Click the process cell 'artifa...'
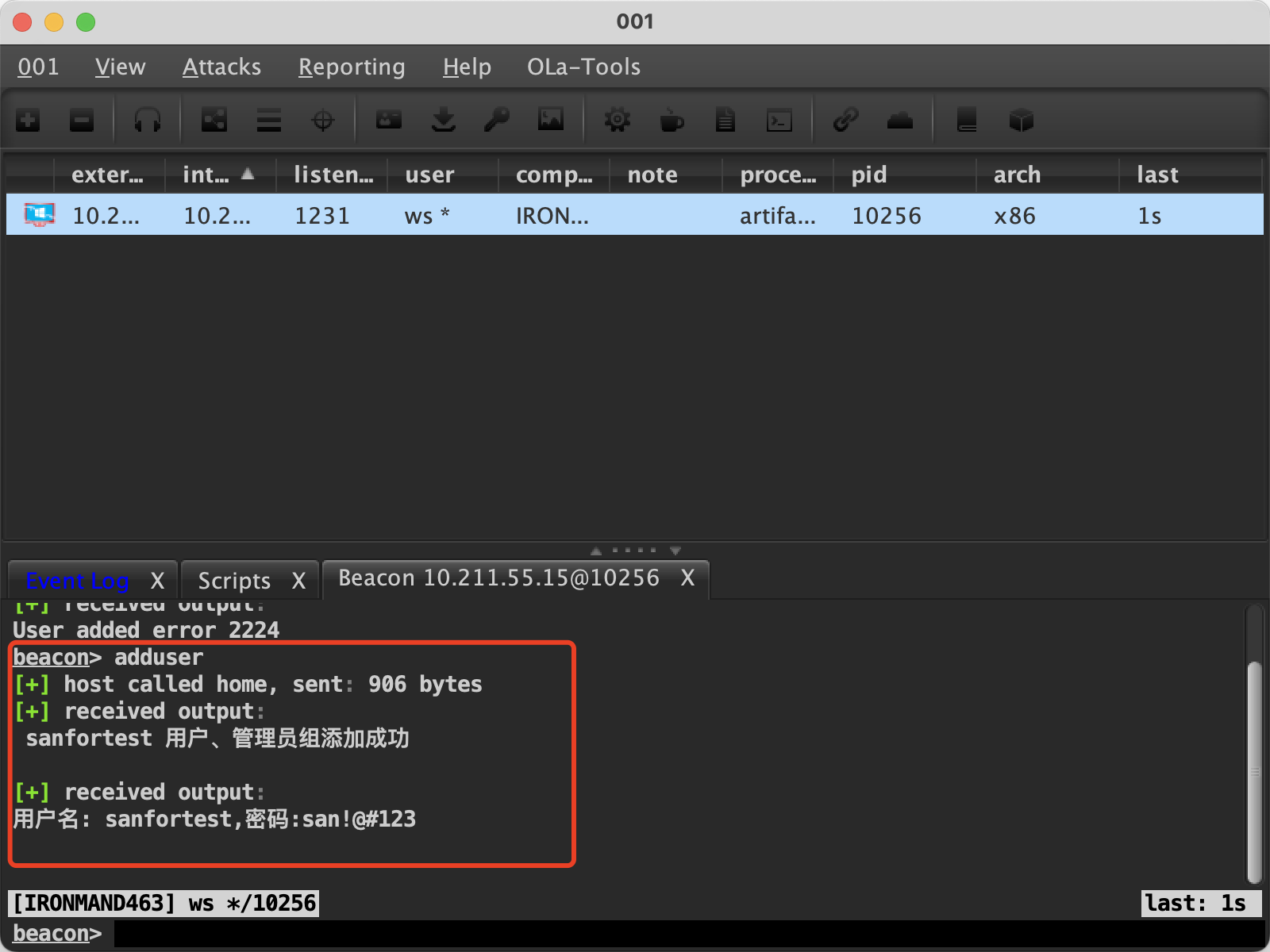Image resolution: width=1270 pixels, height=952 pixels. click(778, 216)
